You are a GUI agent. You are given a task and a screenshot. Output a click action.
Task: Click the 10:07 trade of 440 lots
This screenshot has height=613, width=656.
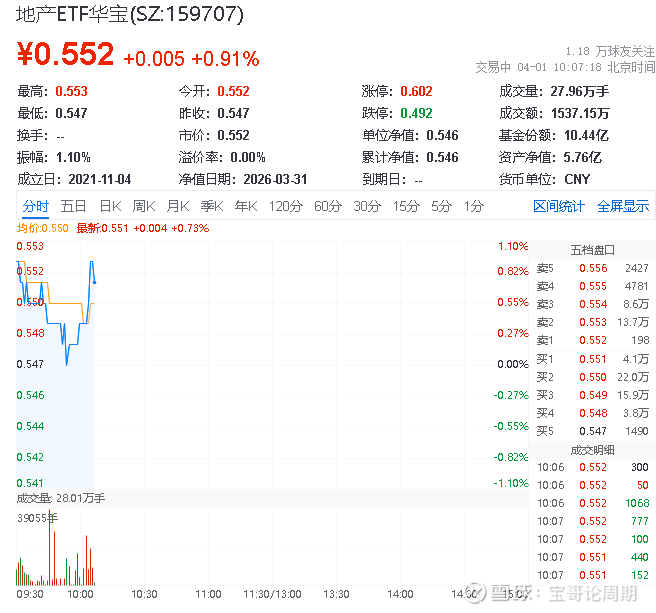592,557
